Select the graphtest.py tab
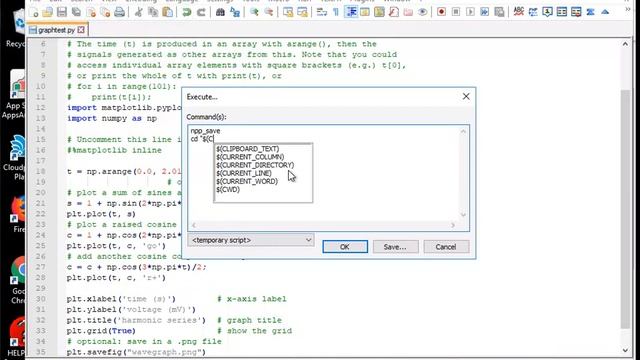The height and width of the screenshot is (360, 640). tap(56, 30)
